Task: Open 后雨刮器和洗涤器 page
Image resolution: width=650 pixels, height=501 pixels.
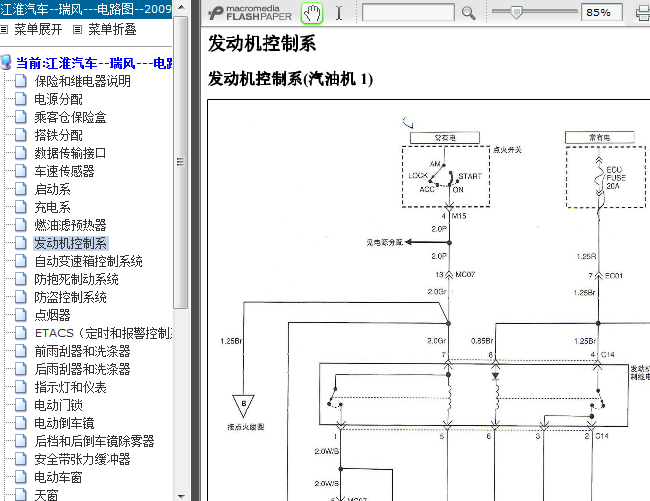Action: tap(82, 369)
